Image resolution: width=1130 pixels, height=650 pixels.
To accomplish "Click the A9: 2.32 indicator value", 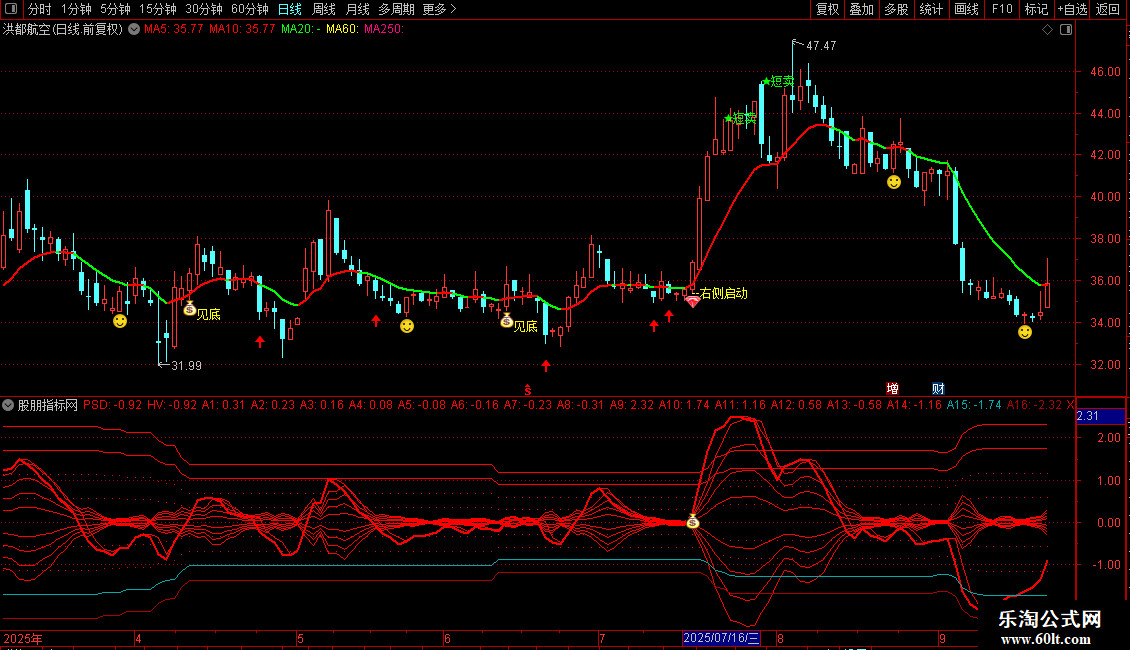I will click(632, 405).
